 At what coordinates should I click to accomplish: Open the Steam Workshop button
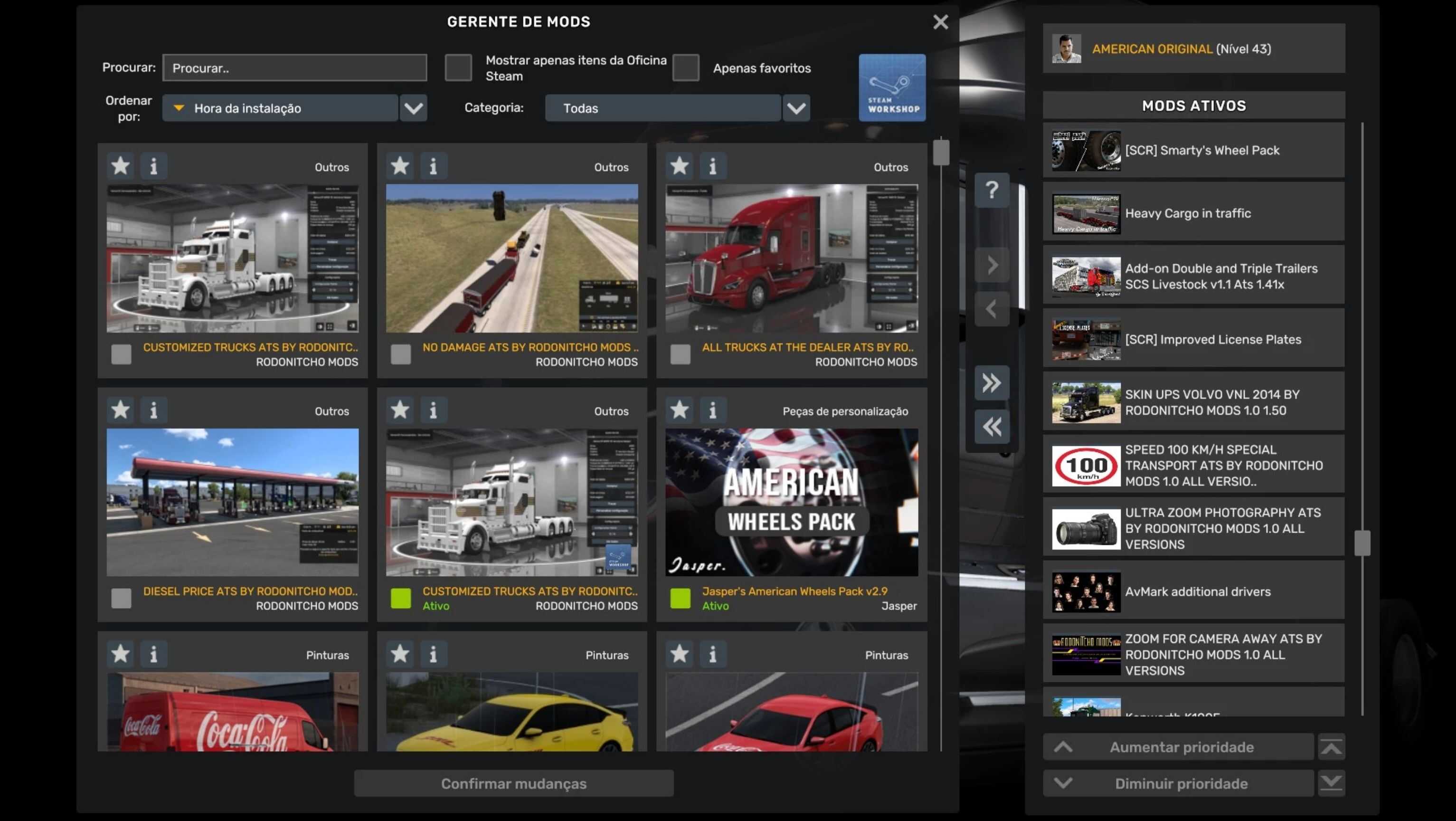click(892, 87)
